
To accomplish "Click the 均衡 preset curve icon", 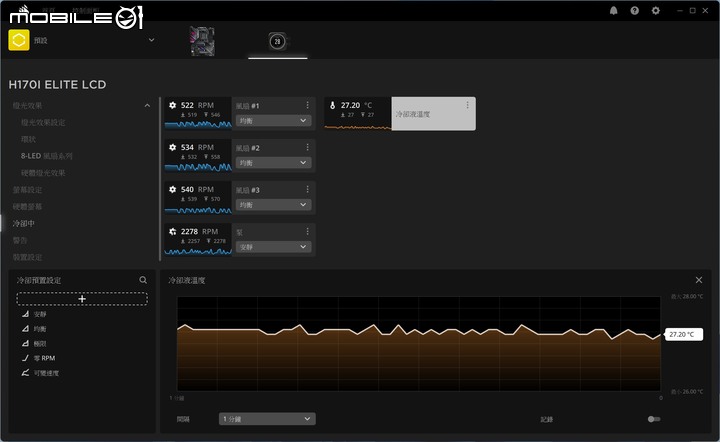I will click(x=25, y=329).
